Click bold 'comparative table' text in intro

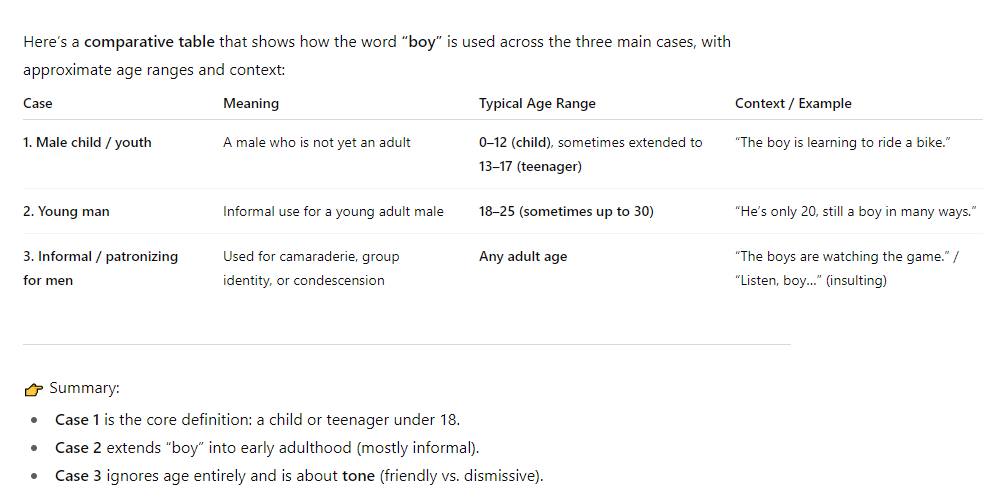pyautogui.click(x=149, y=42)
